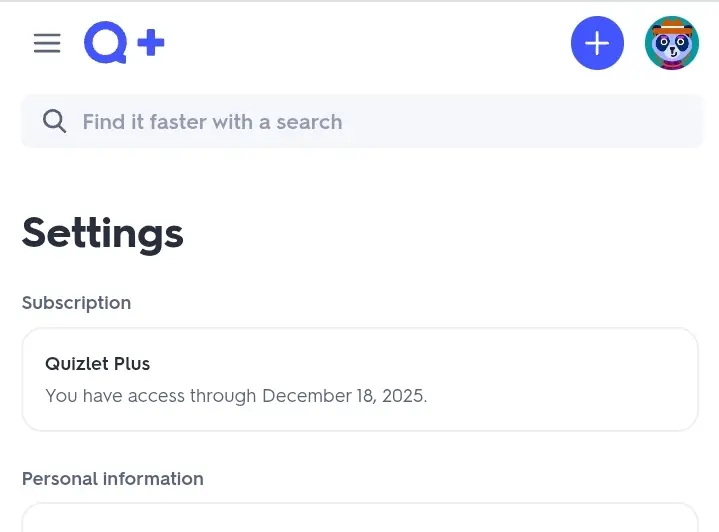Screen dimensions: 719x532
Task: Open the hamburger navigation menu
Action: (x=47, y=43)
